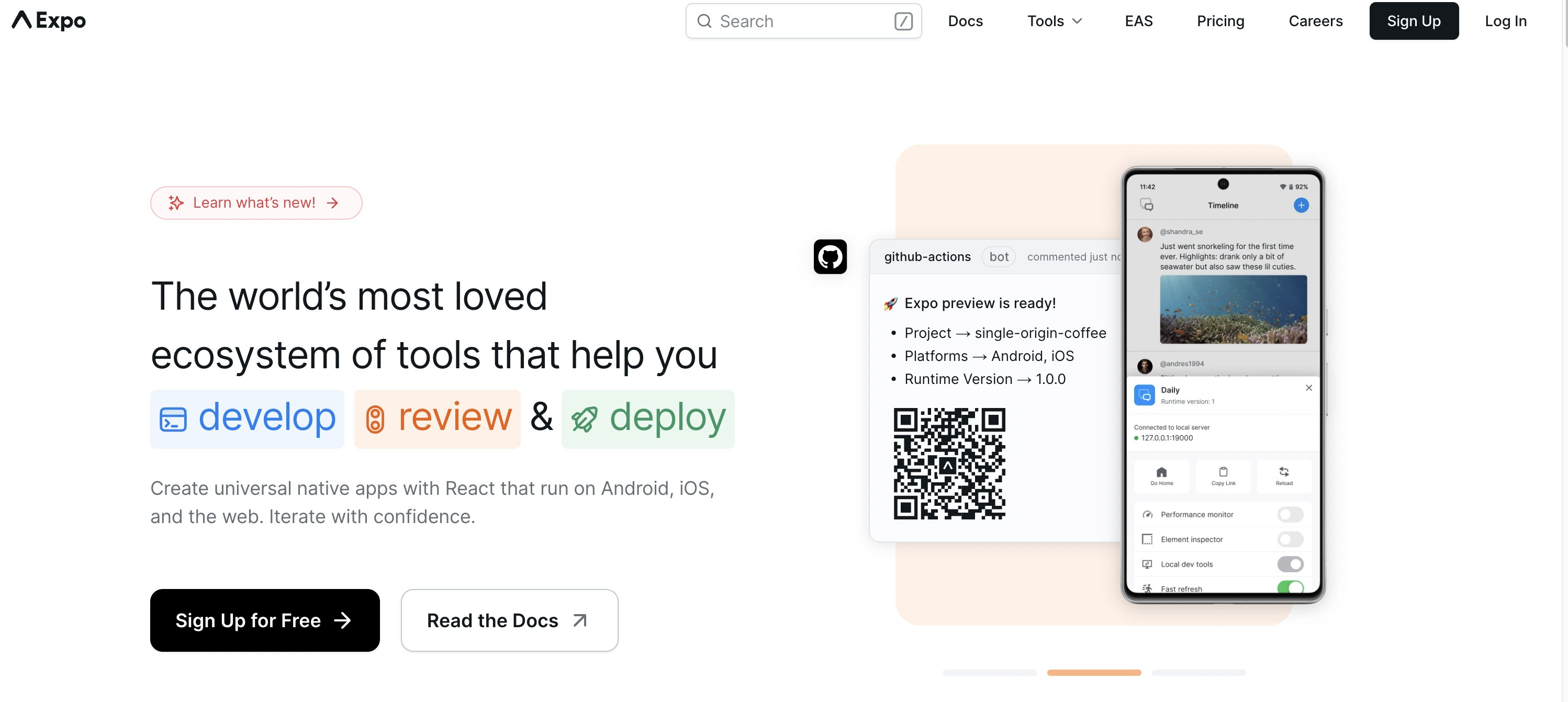Select the develop highlighted word
This screenshot has height=702, width=1568.
[x=247, y=418]
